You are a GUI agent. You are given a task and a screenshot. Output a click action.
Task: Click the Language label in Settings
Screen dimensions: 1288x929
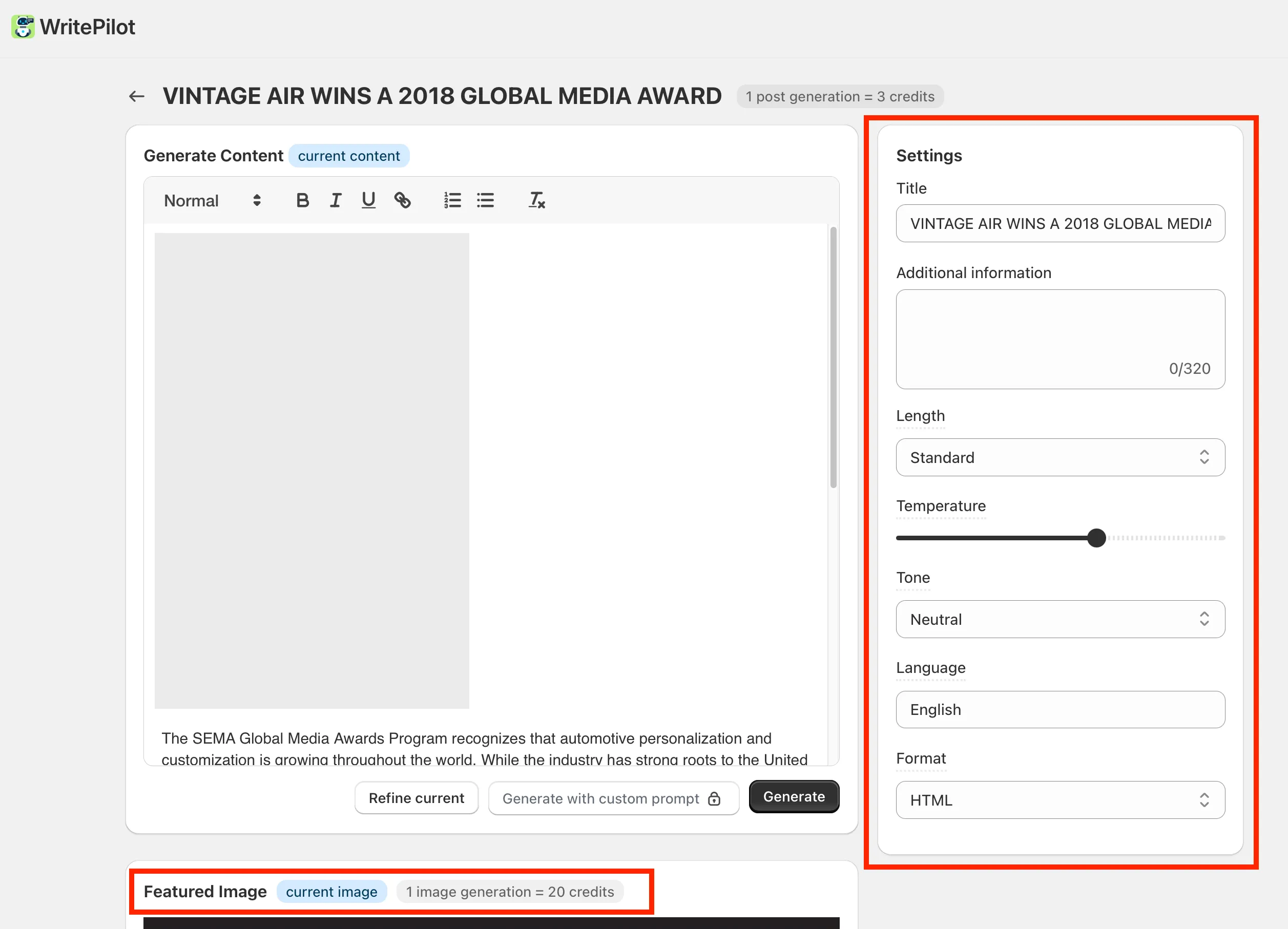[x=930, y=668]
